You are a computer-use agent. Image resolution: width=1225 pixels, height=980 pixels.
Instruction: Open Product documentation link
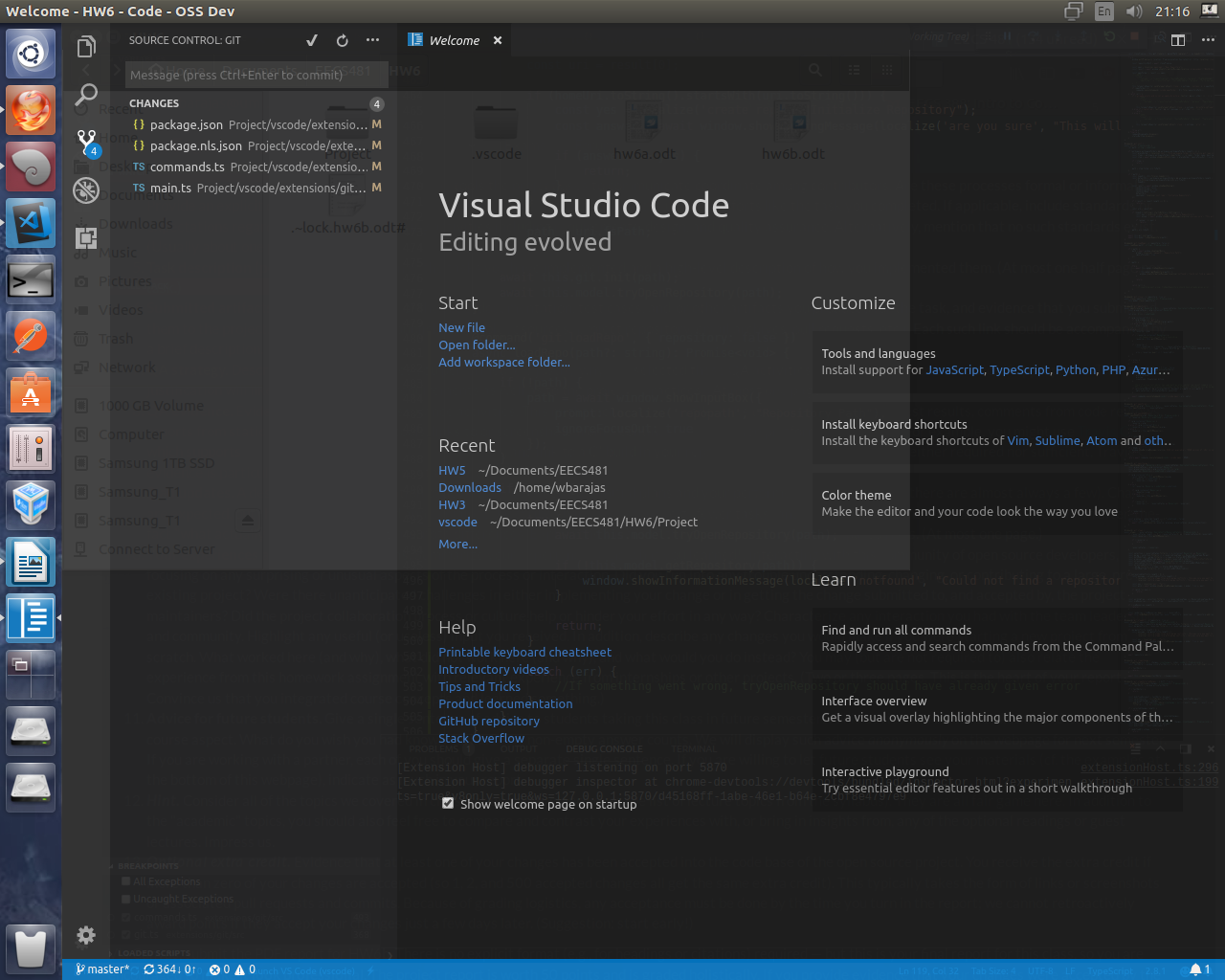(x=505, y=703)
